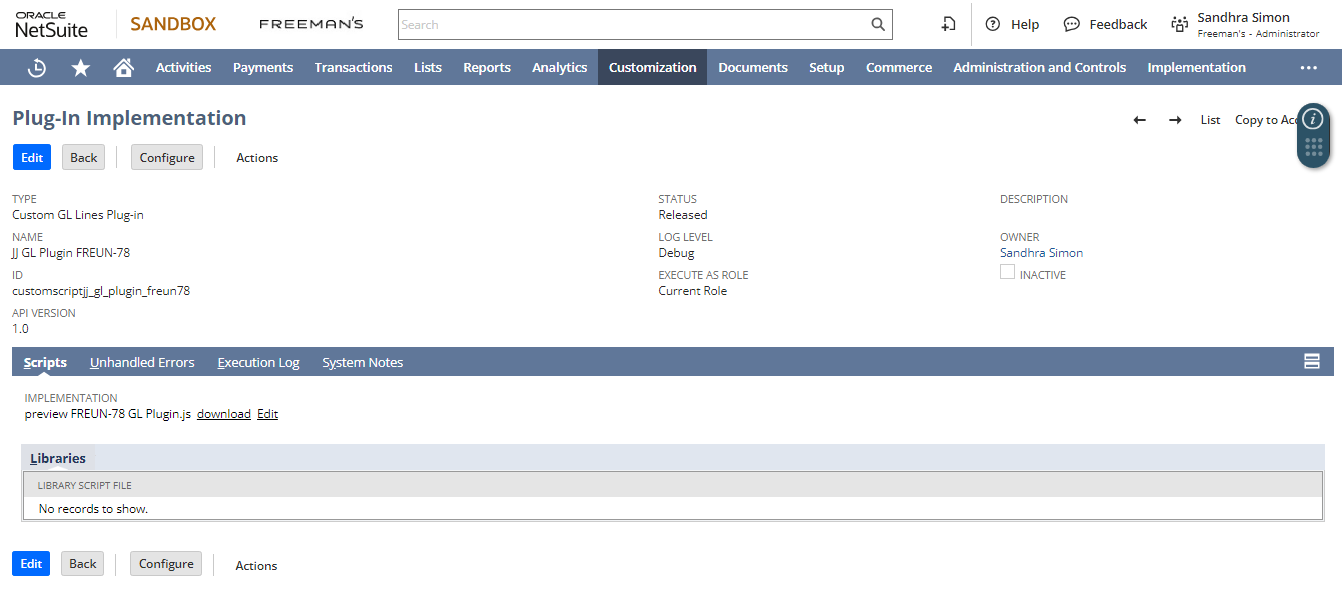Image resolution: width=1342 pixels, height=605 pixels.
Task: Go to next record arrow
Action: pos(1175,120)
